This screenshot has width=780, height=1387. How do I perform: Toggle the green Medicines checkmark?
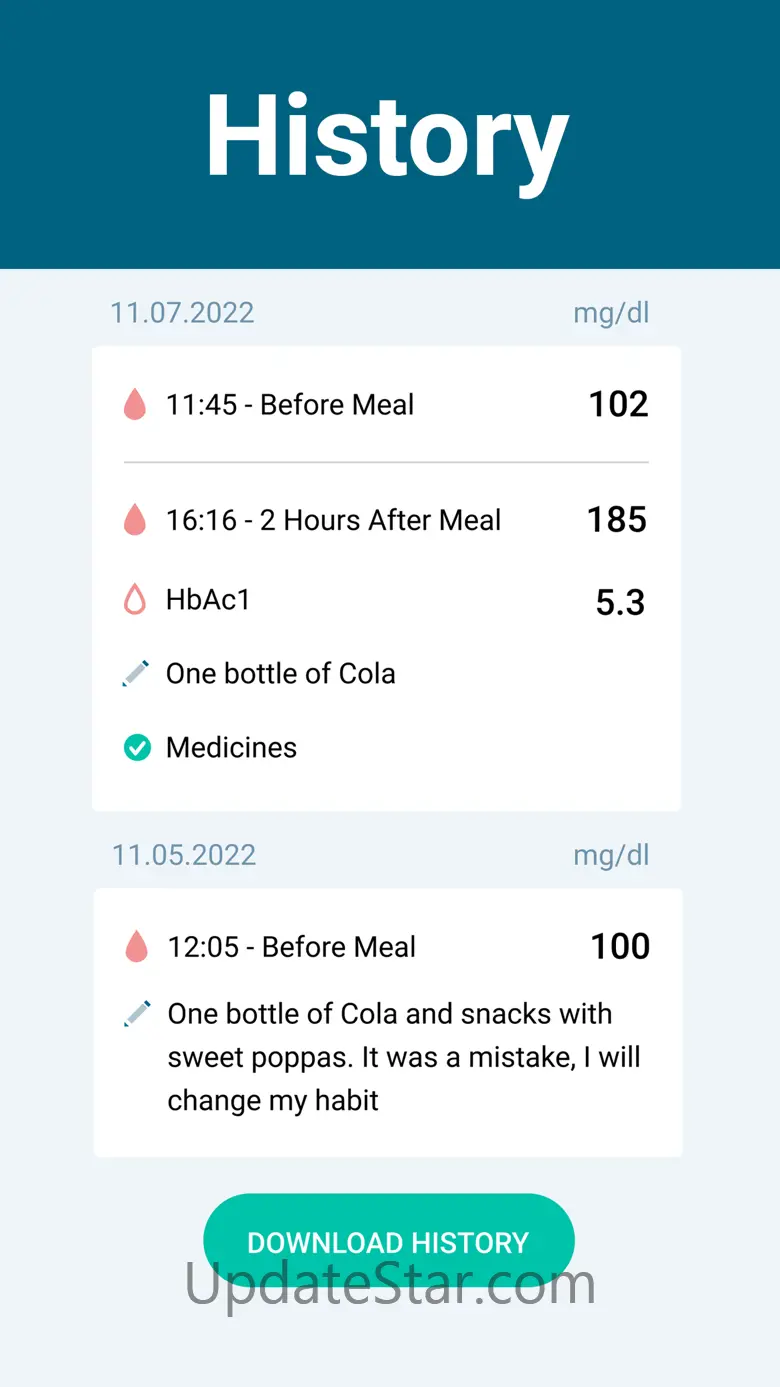[x=137, y=748]
